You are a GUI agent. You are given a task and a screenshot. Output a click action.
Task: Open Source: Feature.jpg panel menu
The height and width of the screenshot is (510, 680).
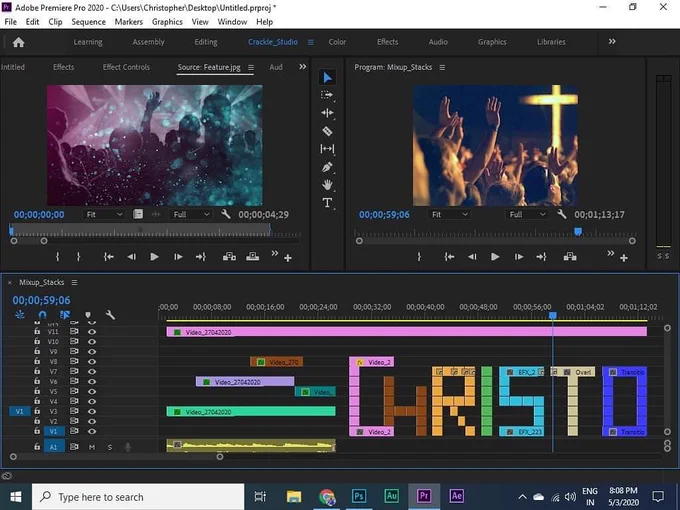click(251, 67)
